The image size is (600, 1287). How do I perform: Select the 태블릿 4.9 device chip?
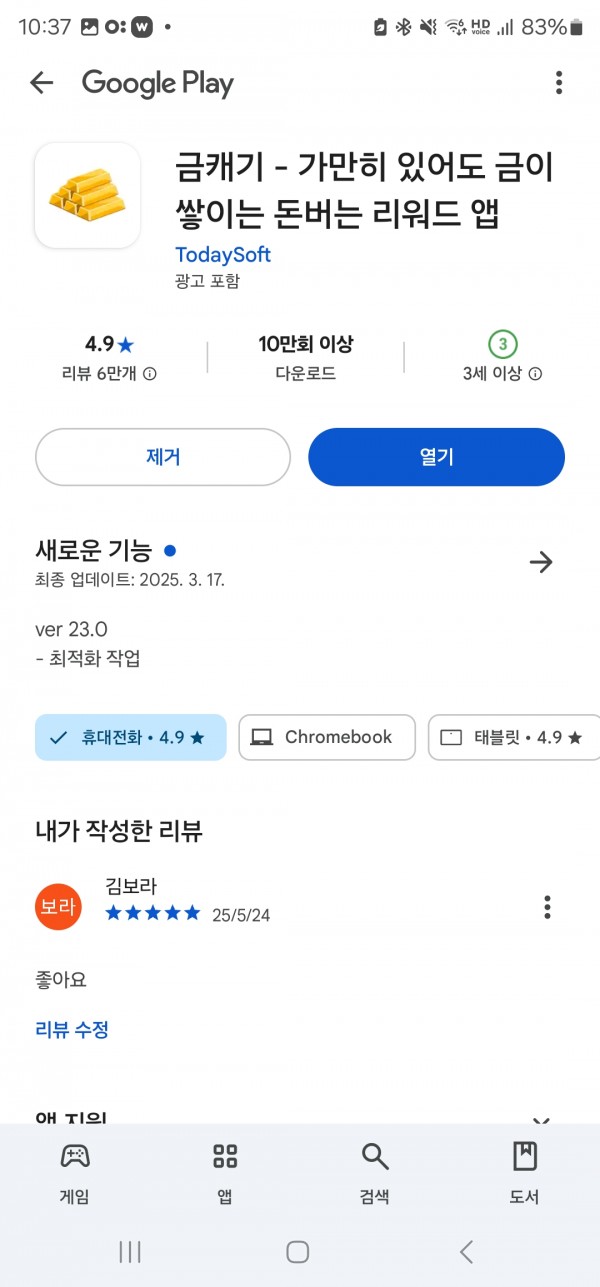click(x=514, y=738)
